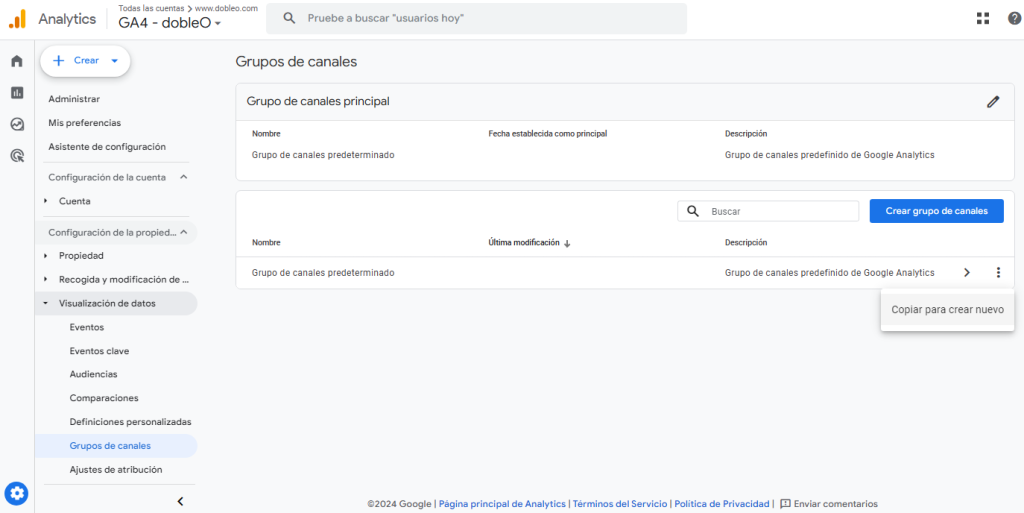Open the Términos del Servicio link
This screenshot has width=1024, height=513.
tap(620, 504)
